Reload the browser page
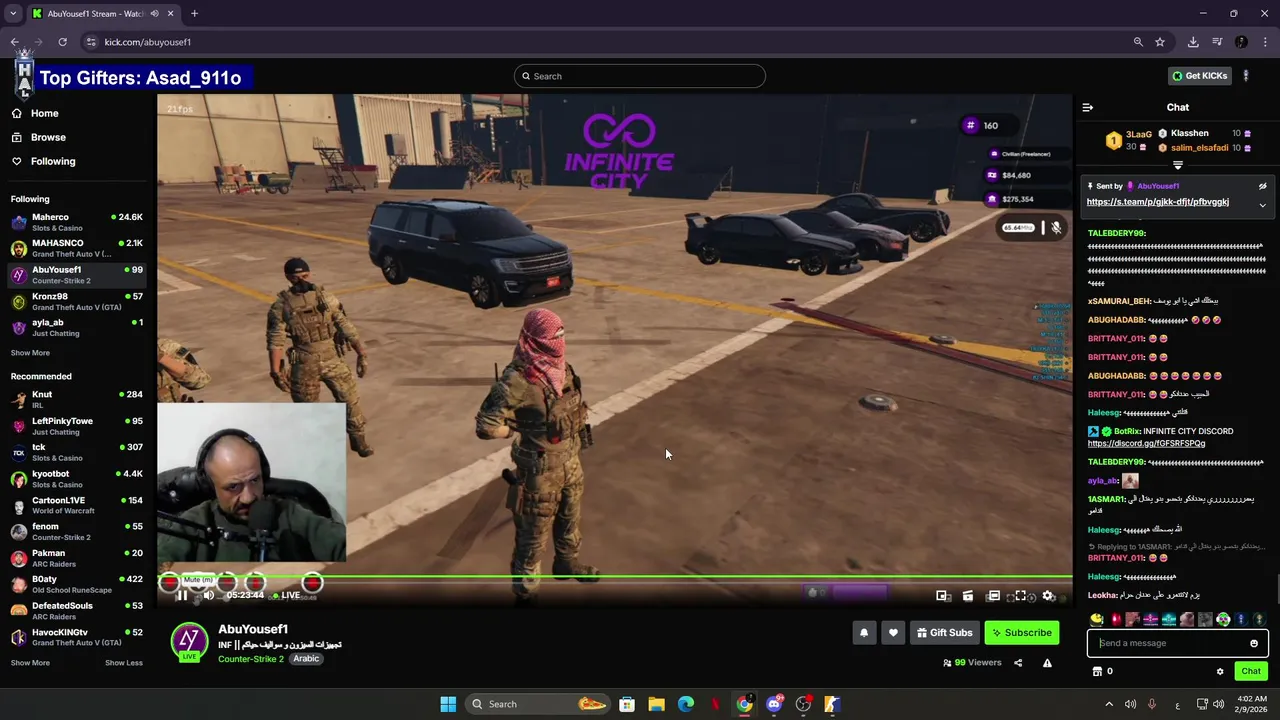 [62, 42]
